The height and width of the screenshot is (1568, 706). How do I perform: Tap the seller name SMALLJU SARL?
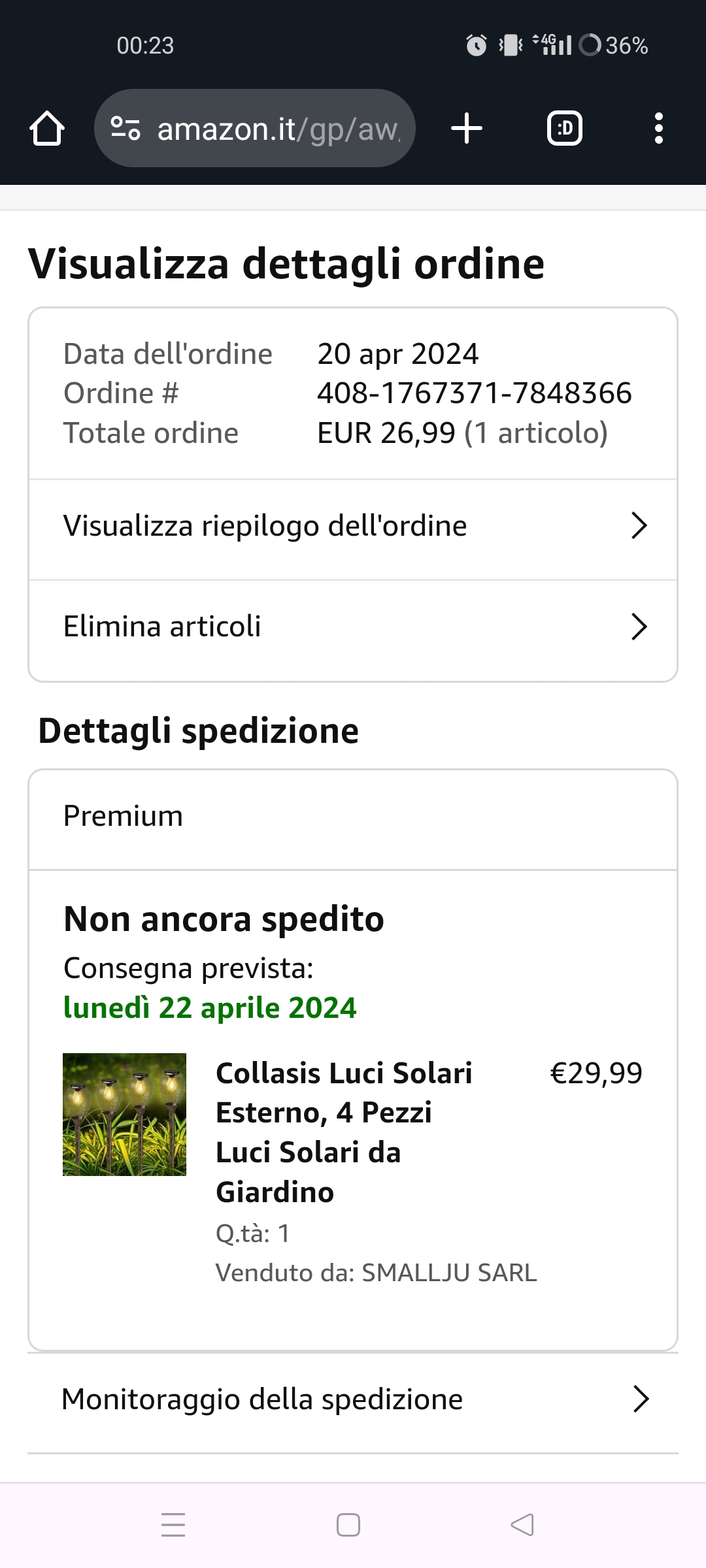click(450, 1273)
